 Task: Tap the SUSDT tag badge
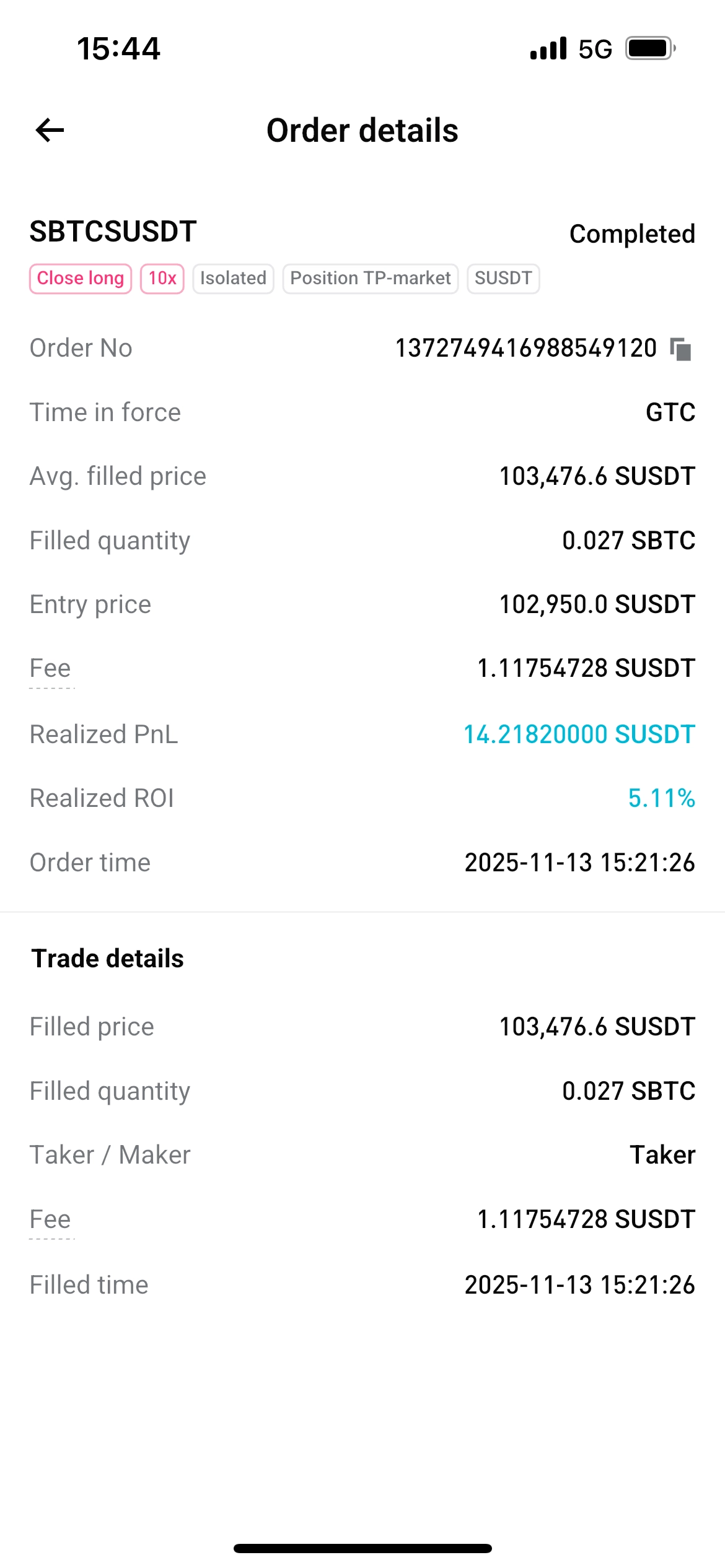[503, 279]
